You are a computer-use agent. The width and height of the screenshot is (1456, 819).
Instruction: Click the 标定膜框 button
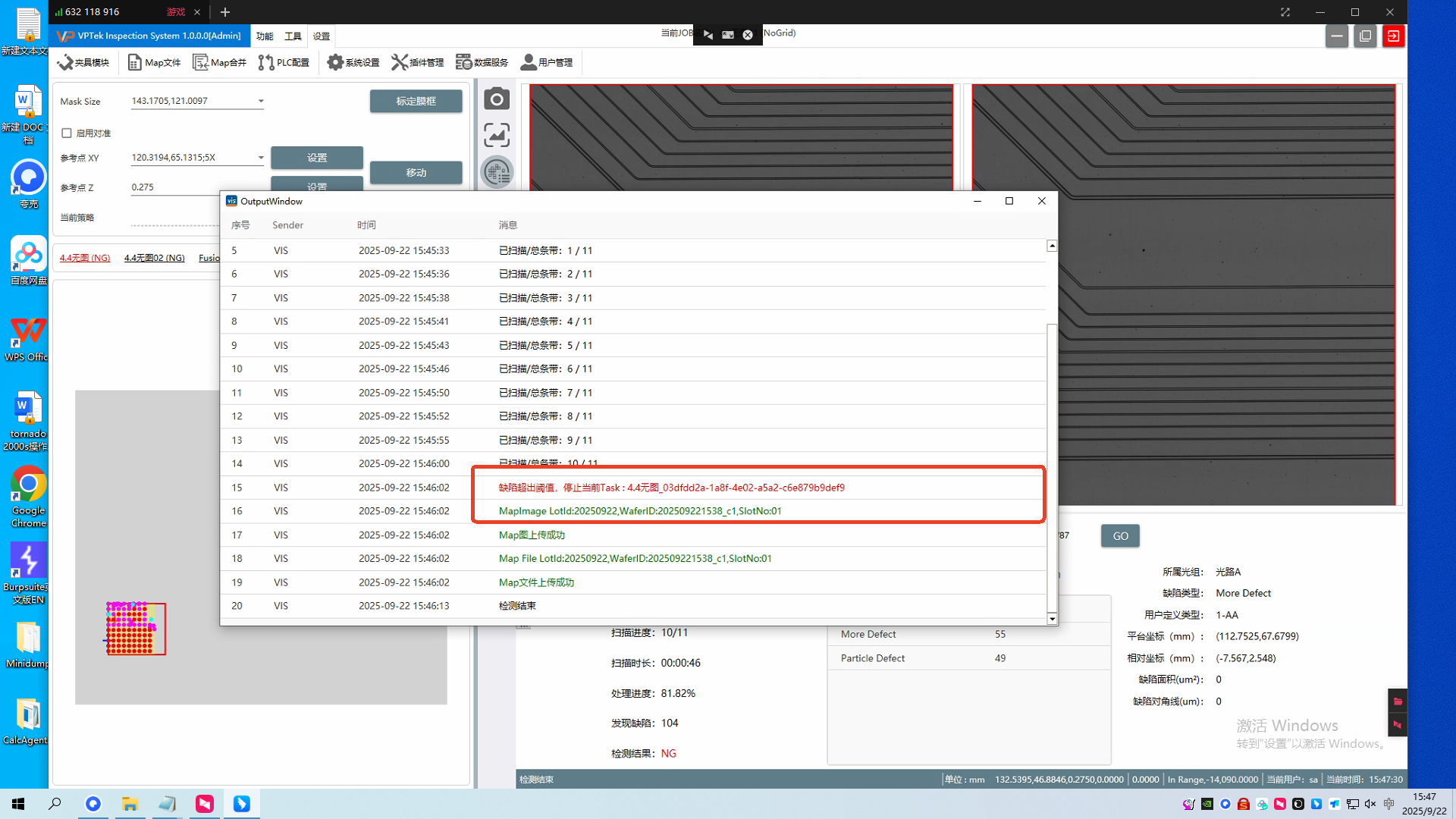pos(416,101)
